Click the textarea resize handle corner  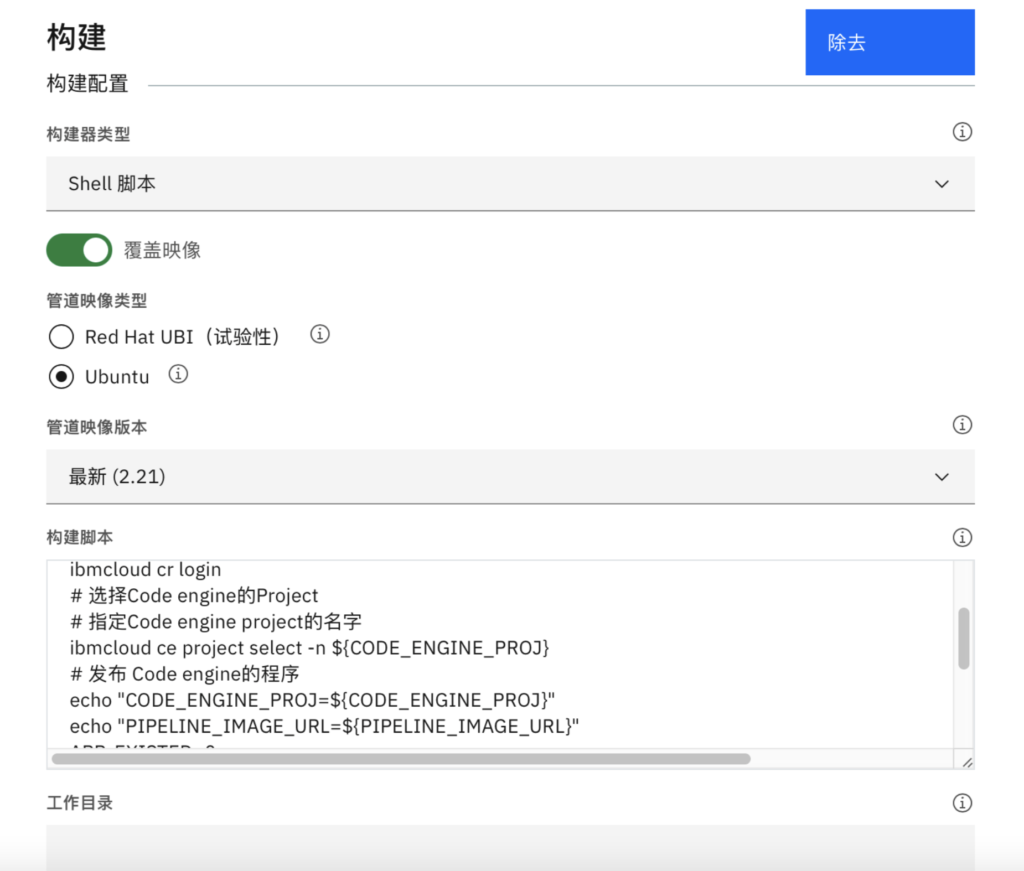point(967,762)
